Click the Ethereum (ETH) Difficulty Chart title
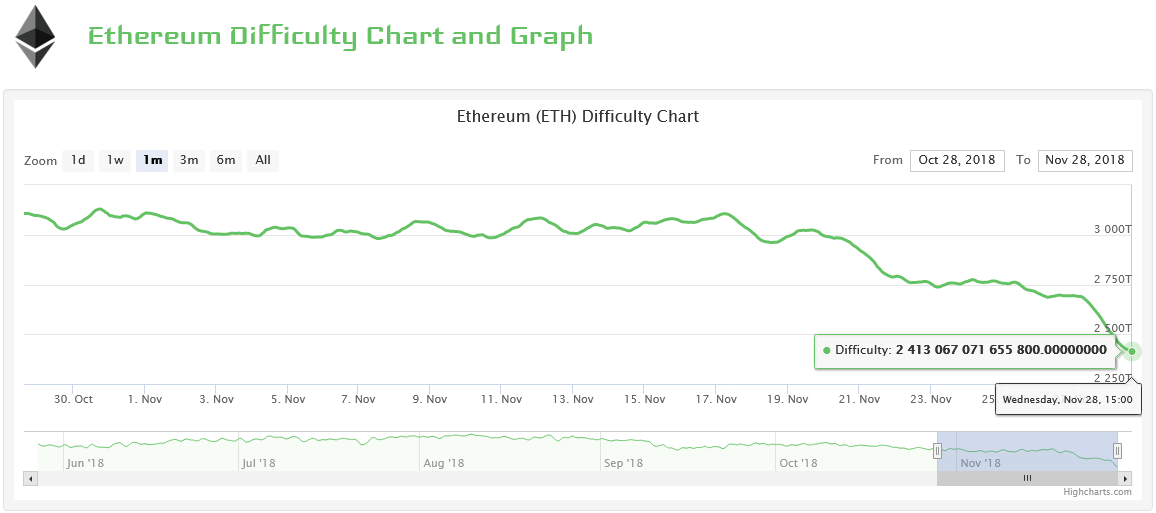This screenshot has width=1156, height=513. click(x=577, y=116)
